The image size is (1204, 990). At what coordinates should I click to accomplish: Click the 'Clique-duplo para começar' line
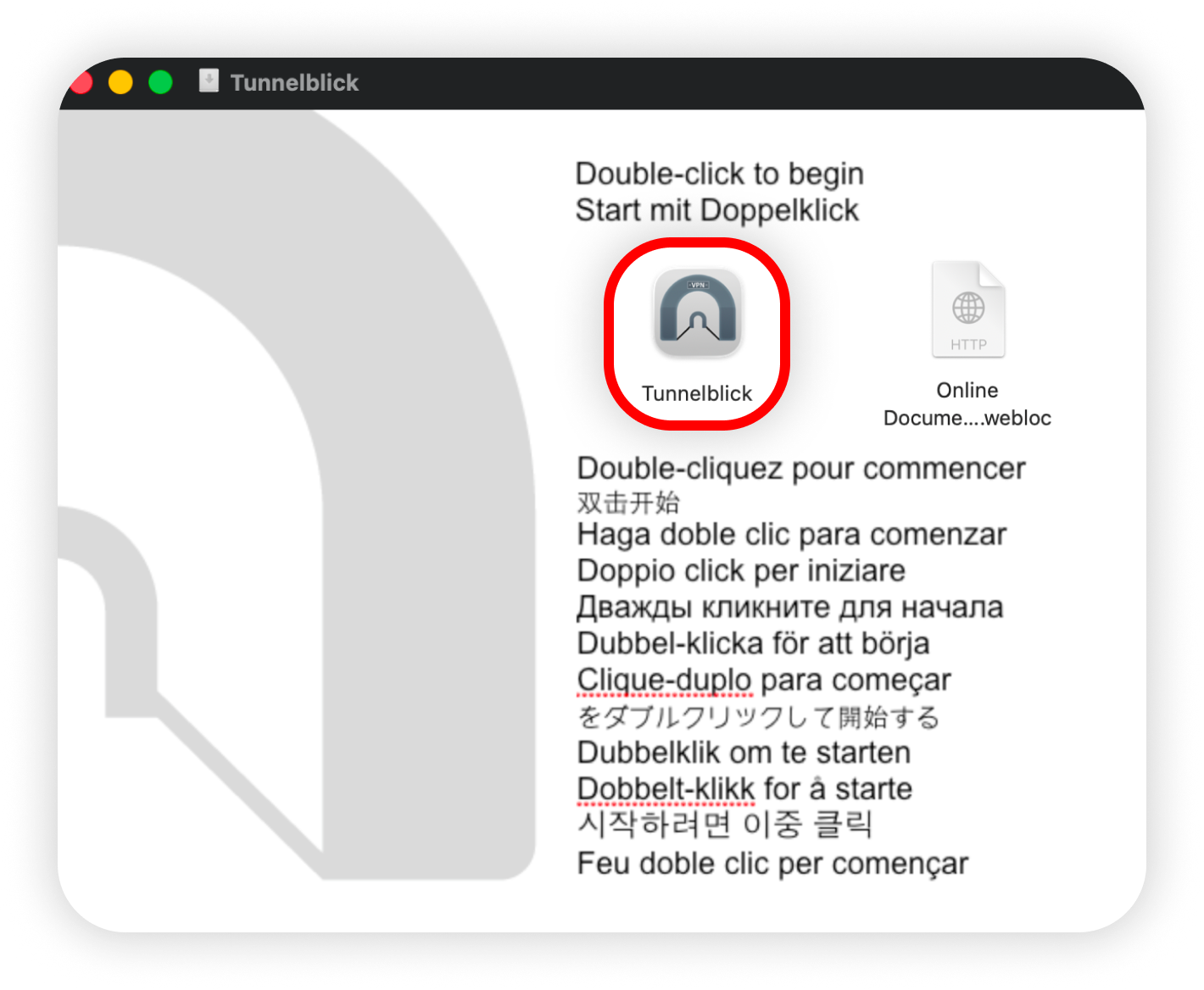pyautogui.click(x=763, y=681)
